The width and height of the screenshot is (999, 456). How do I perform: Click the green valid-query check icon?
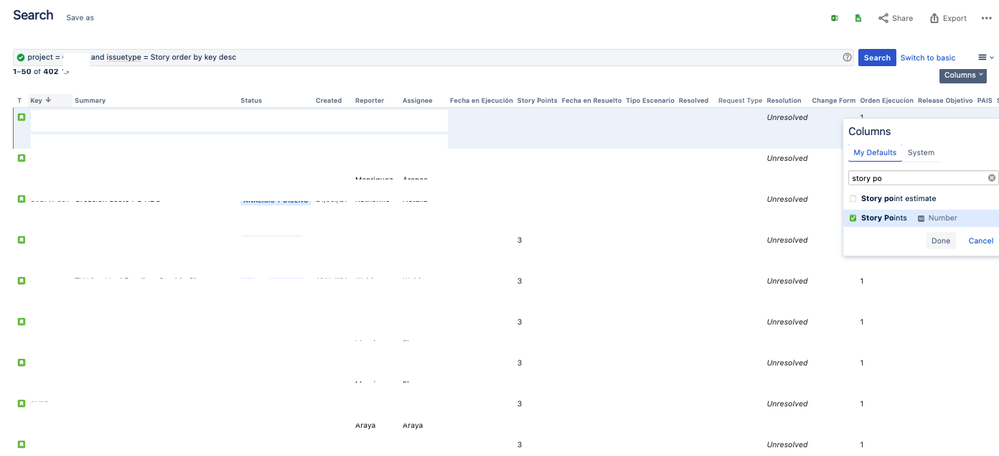(21, 57)
